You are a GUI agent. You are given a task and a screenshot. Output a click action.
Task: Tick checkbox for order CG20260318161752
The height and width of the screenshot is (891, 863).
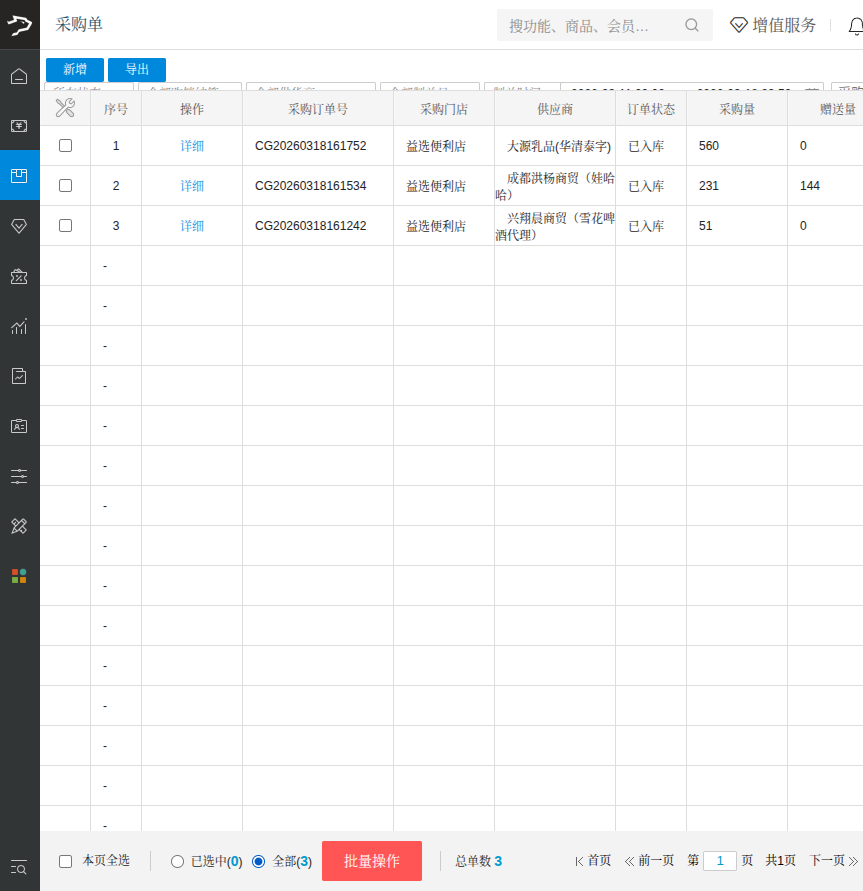pos(66,146)
